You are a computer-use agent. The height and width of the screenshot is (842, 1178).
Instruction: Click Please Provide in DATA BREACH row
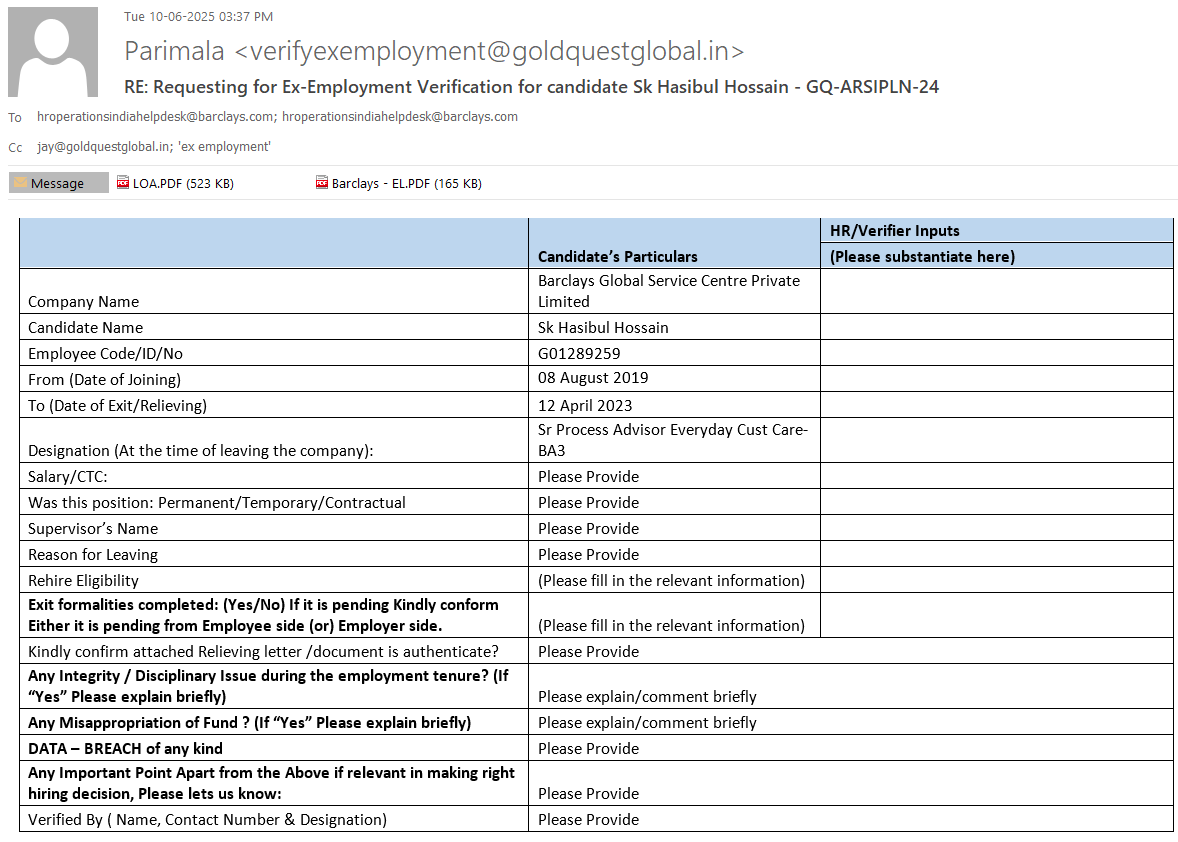(x=588, y=749)
